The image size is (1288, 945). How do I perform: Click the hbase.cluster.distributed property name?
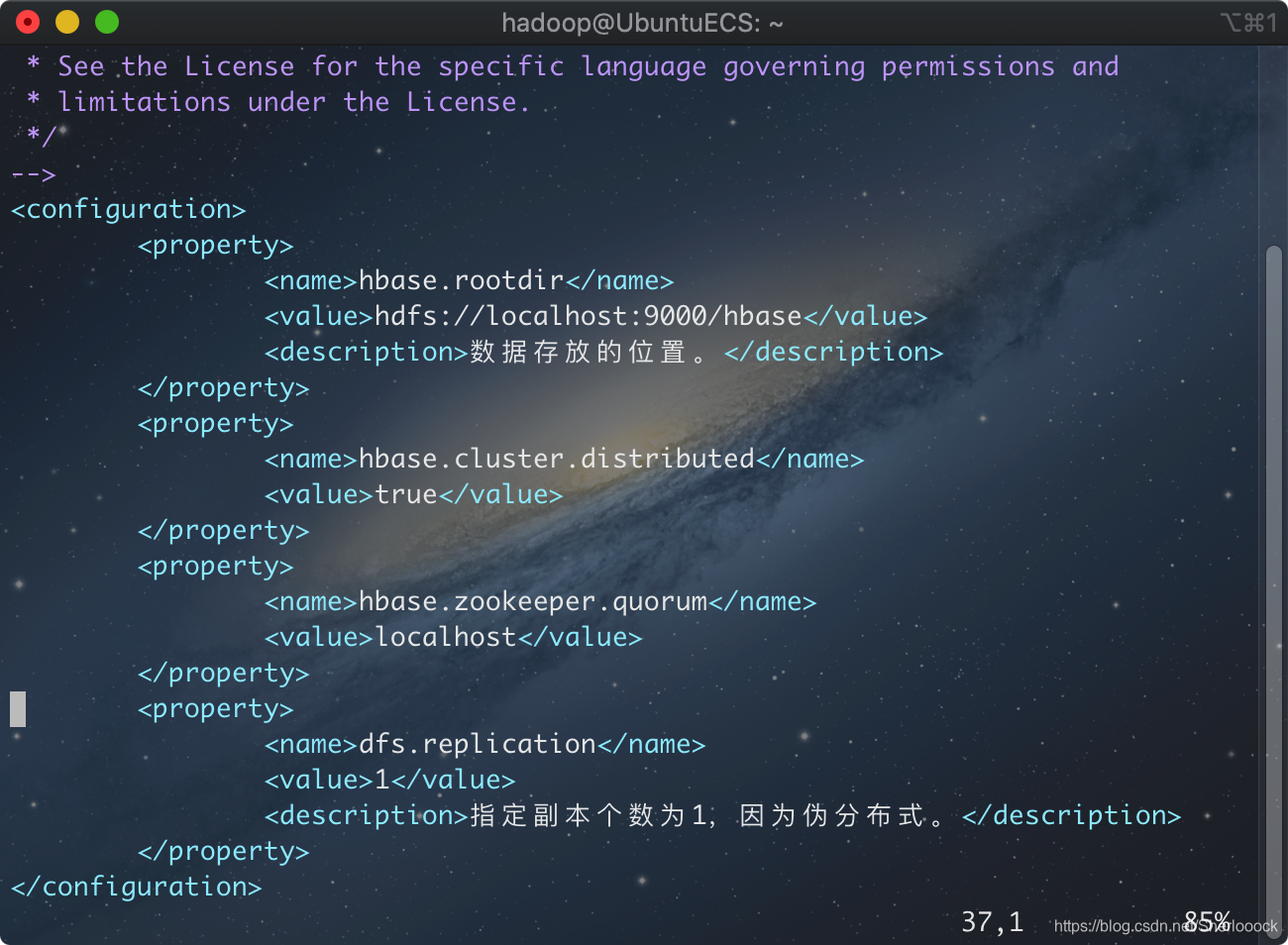557,459
